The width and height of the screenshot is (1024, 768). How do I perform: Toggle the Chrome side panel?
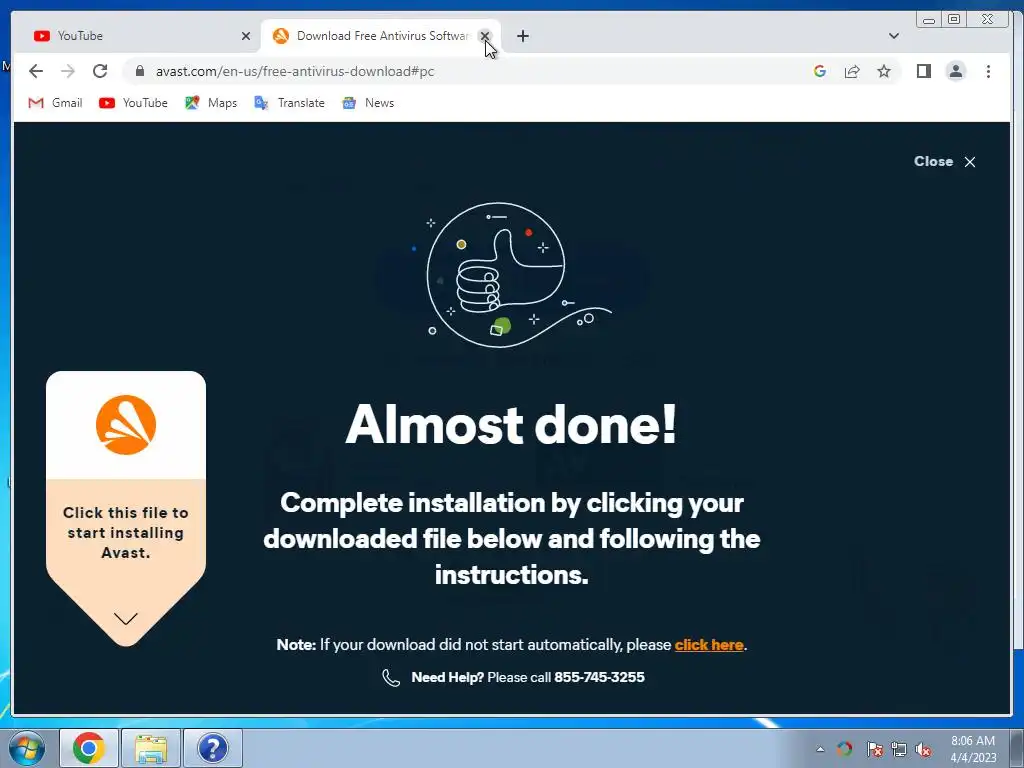923,71
